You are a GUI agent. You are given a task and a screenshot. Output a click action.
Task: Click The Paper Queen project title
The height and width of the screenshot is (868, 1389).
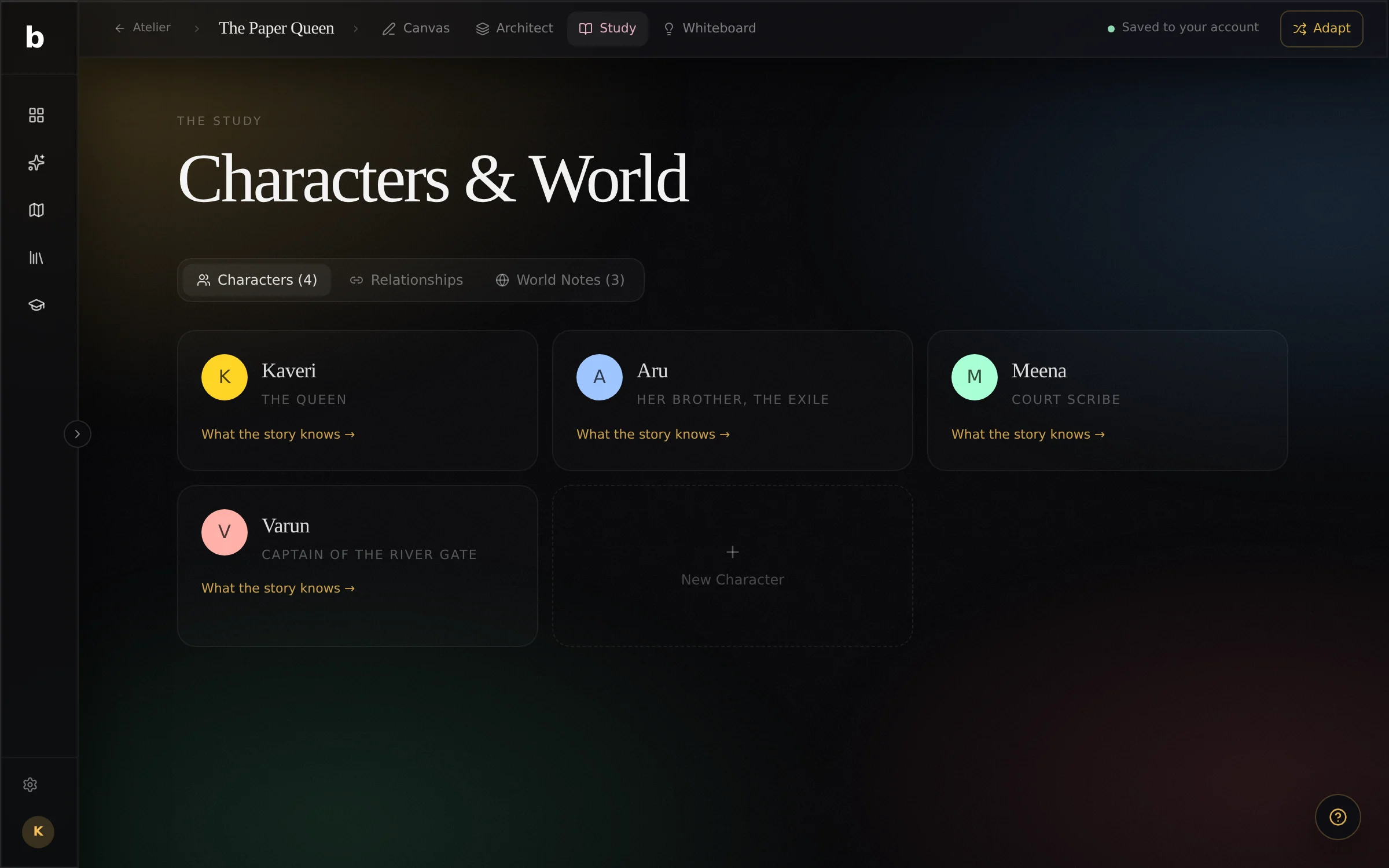pyautogui.click(x=276, y=28)
